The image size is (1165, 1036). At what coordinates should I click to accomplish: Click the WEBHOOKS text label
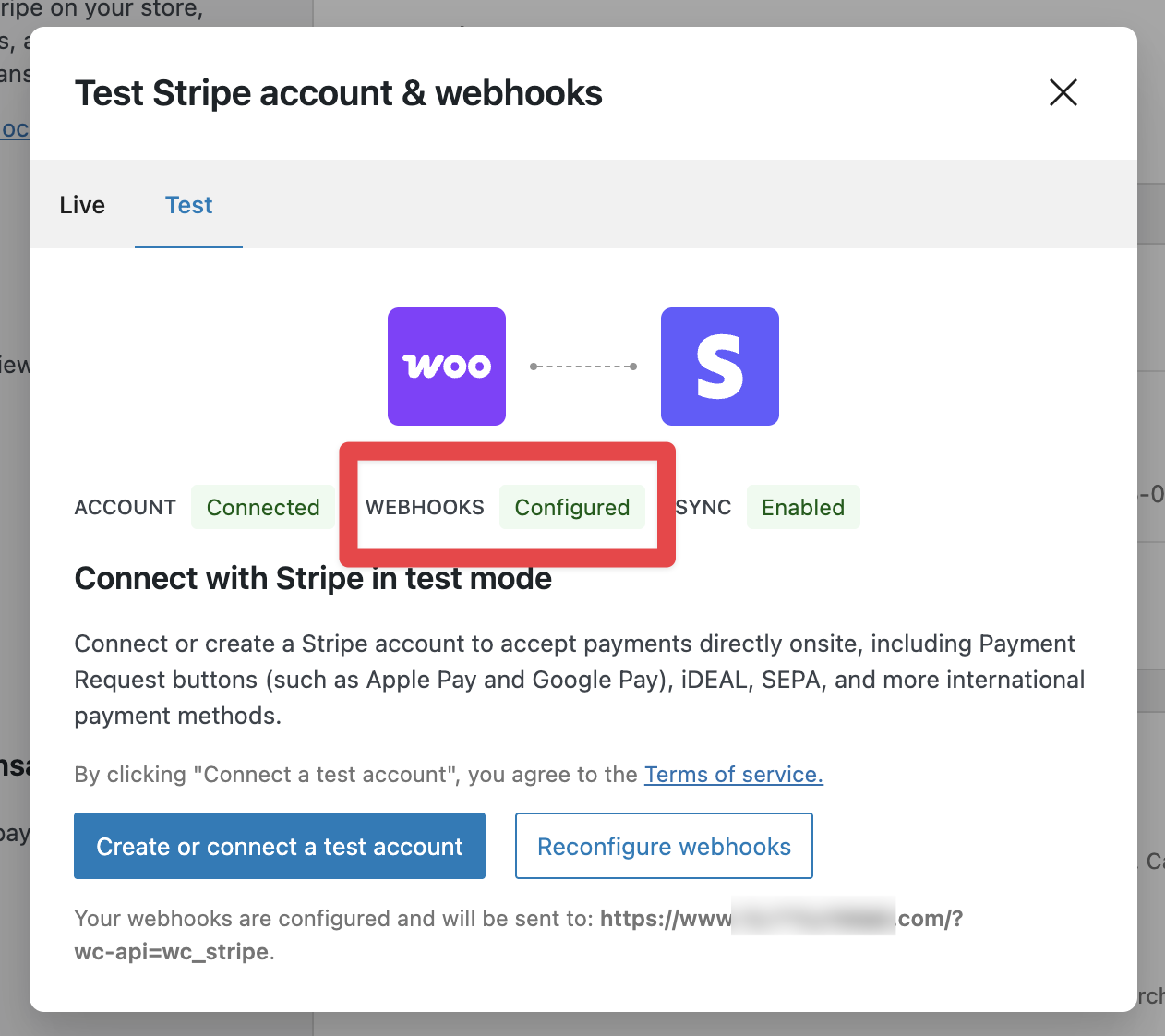(x=426, y=507)
